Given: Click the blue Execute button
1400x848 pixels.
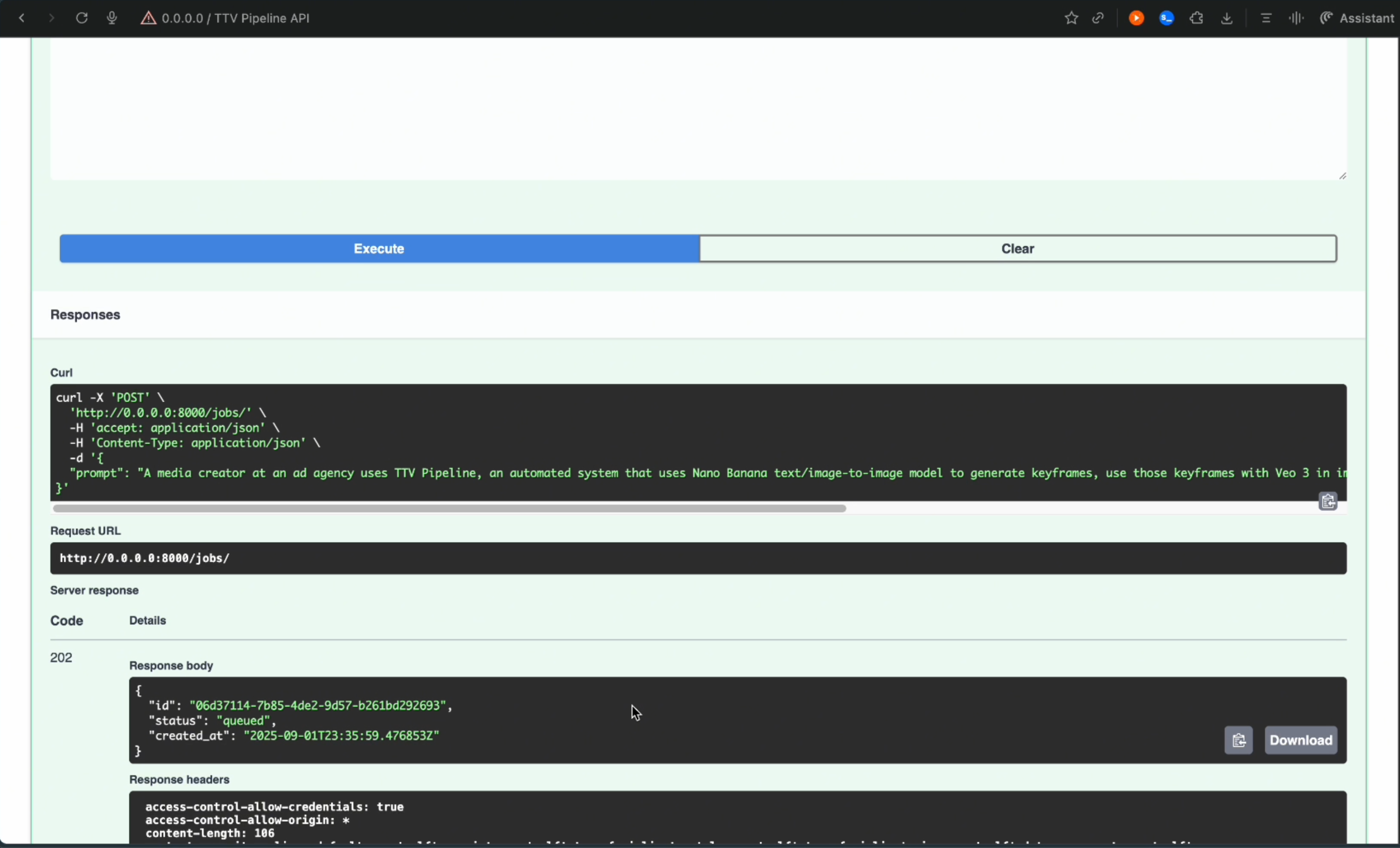Looking at the screenshot, I should coord(379,249).
